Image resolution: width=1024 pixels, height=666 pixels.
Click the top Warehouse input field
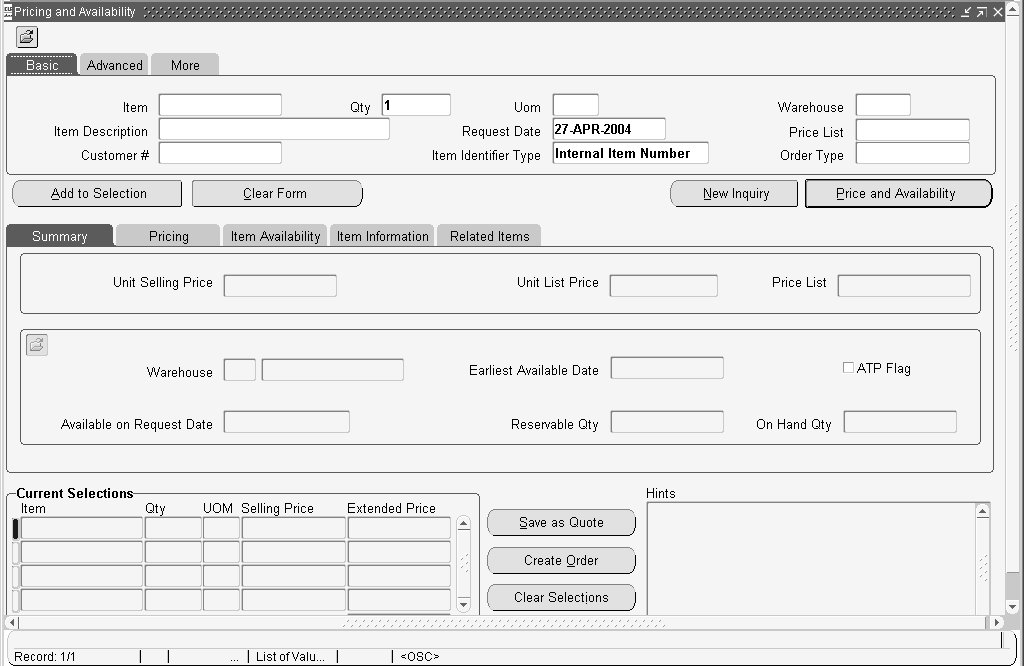[883, 104]
